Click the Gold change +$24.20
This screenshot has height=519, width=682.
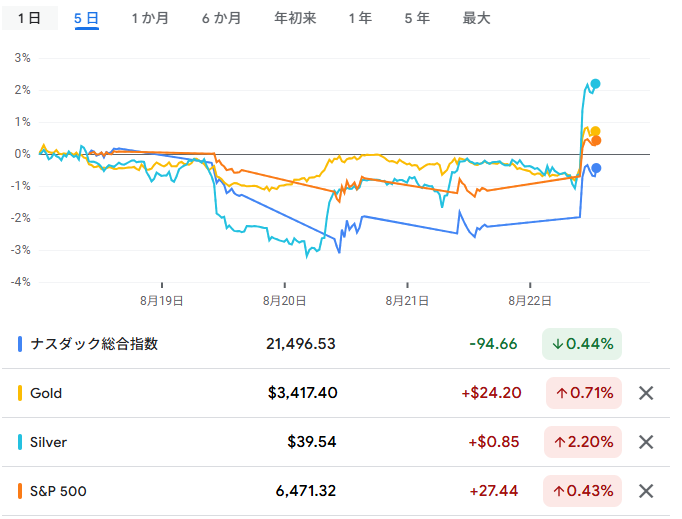point(491,393)
